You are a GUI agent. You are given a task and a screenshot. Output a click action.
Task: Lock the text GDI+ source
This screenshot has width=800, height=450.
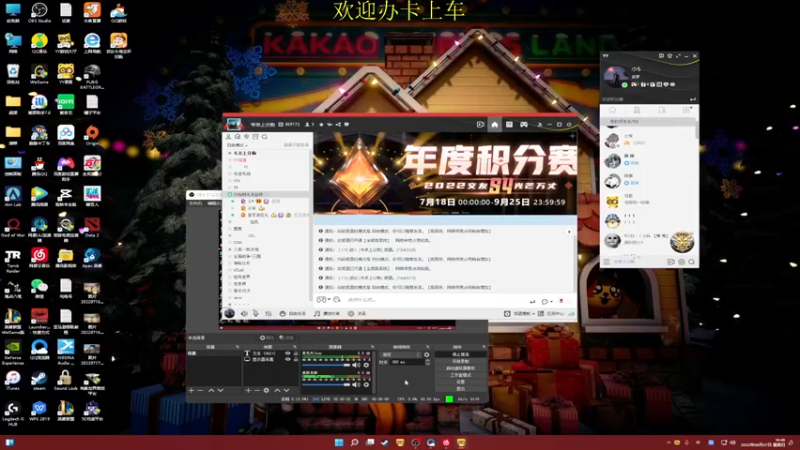click(295, 353)
